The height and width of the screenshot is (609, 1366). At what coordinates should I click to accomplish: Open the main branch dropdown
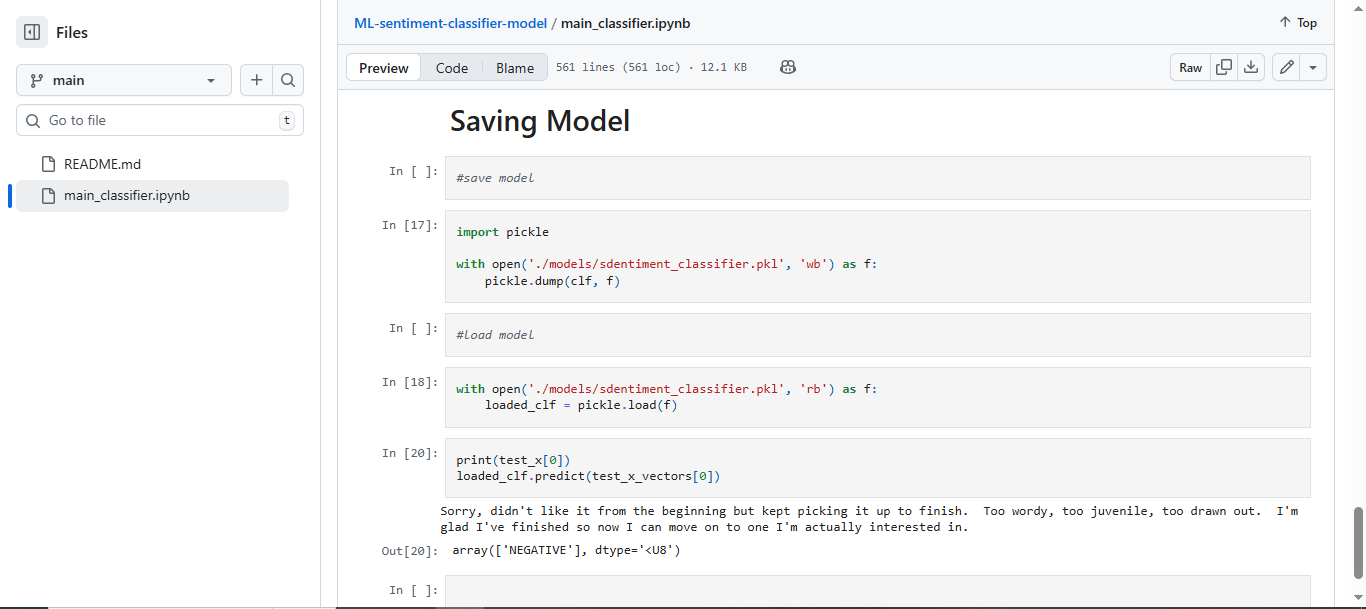[x=123, y=80]
